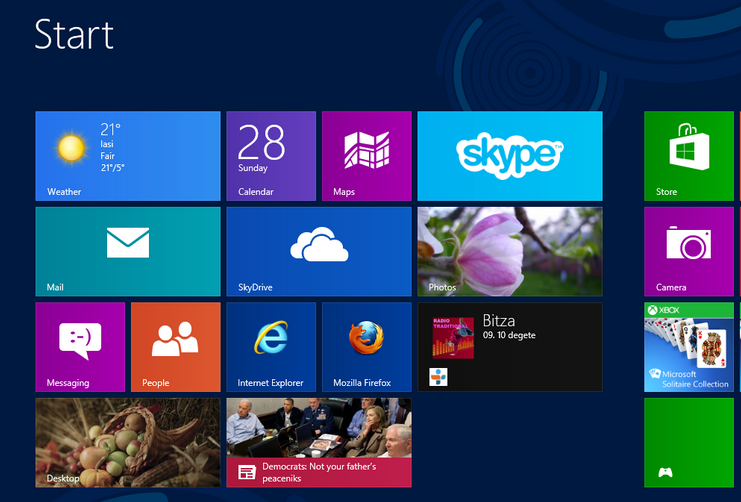Click the cloud icon on the SkyDrive tile
The width and height of the screenshot is (741, 502).
(319, 244)
